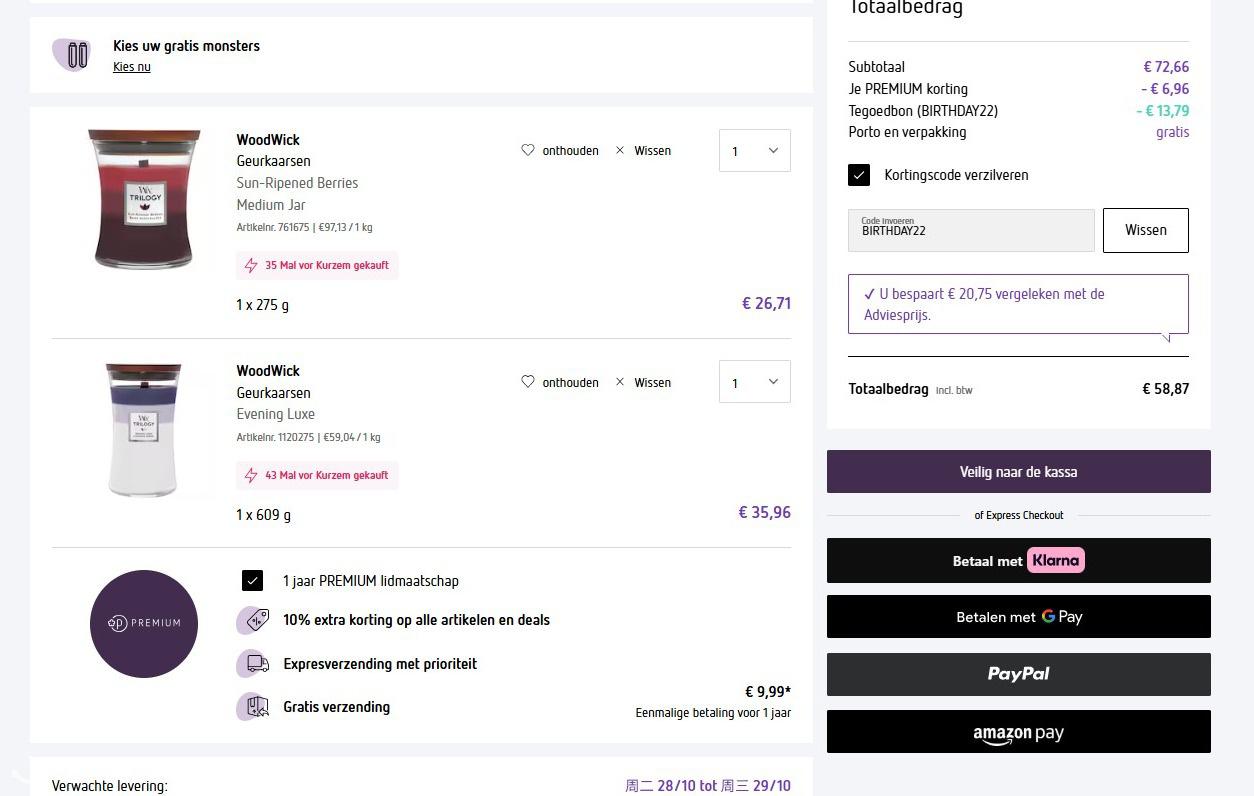Toggle the Kortingscode verzilveren checkbox
The width and height of the screenshot is (1254, 796).
pos(859,175)
